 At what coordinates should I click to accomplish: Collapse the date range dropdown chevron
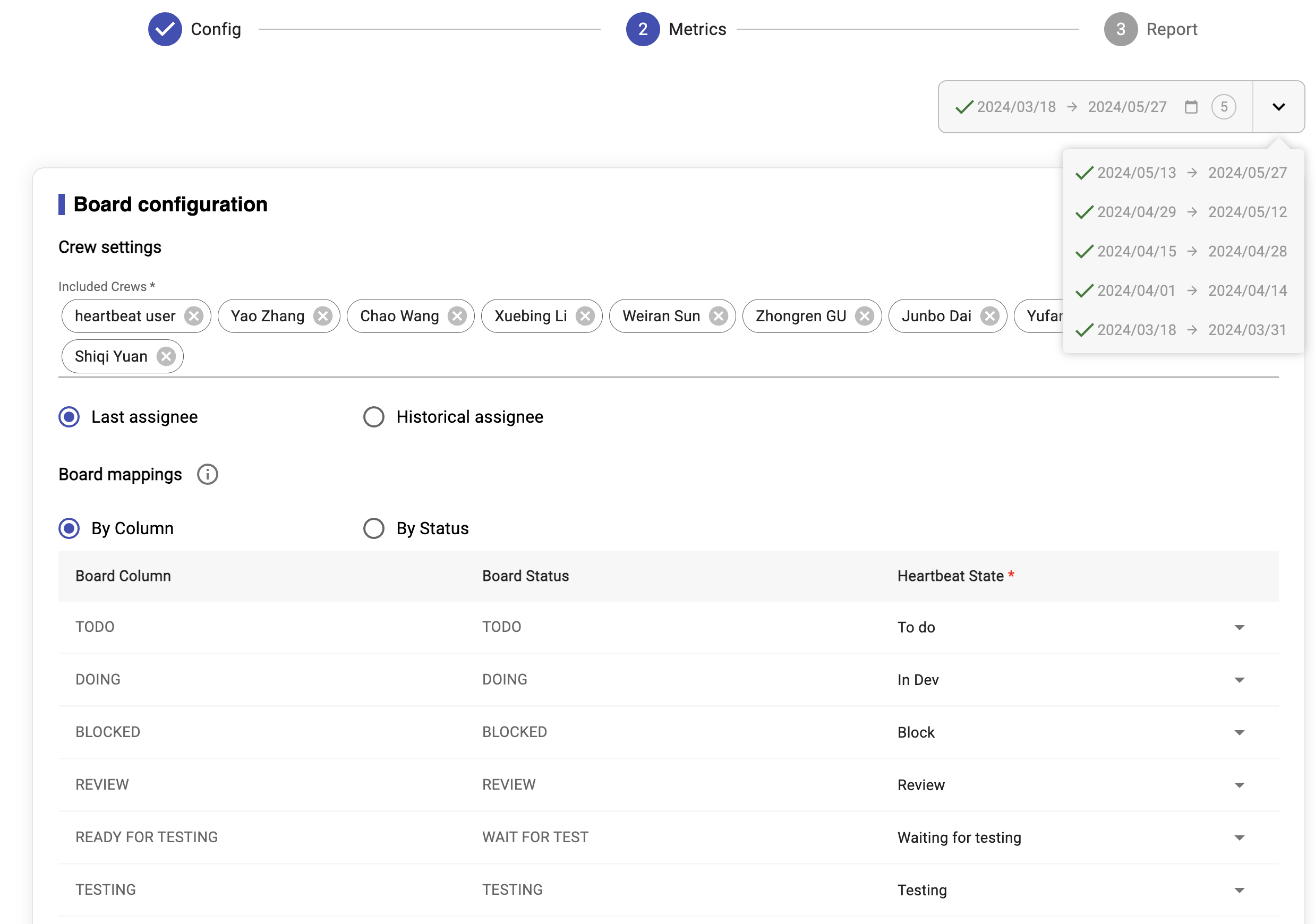coord(1278,107)
